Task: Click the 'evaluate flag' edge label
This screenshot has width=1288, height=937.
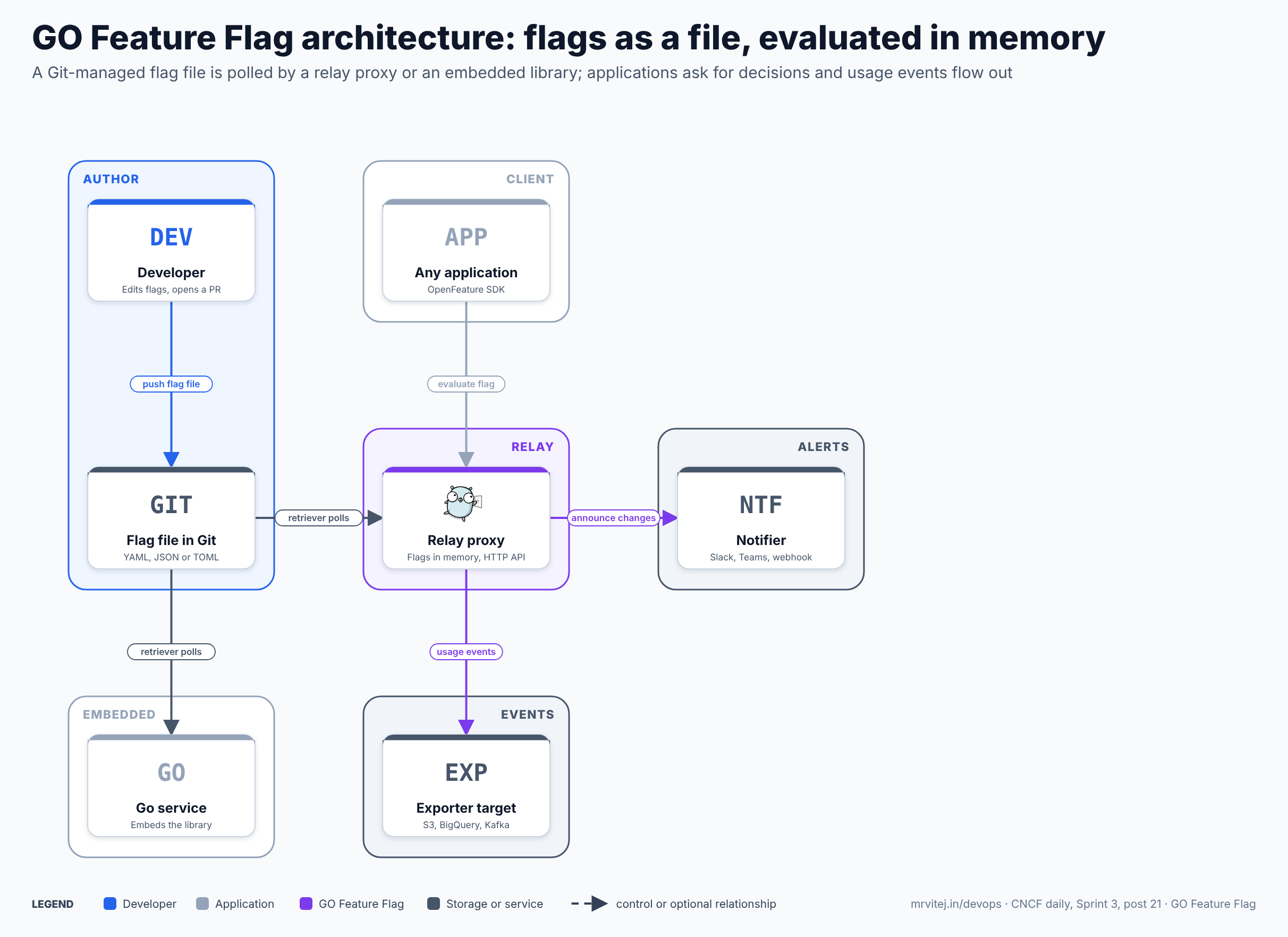Action: click(465, 384)
